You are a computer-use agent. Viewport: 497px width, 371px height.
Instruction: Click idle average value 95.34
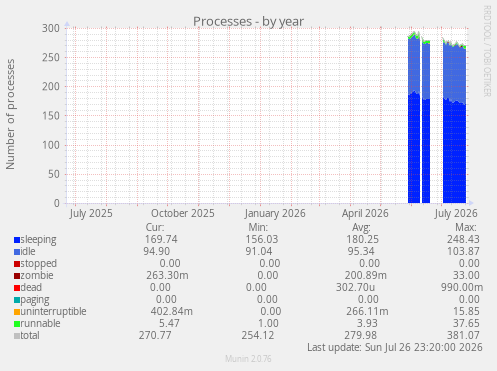(361, 251)
